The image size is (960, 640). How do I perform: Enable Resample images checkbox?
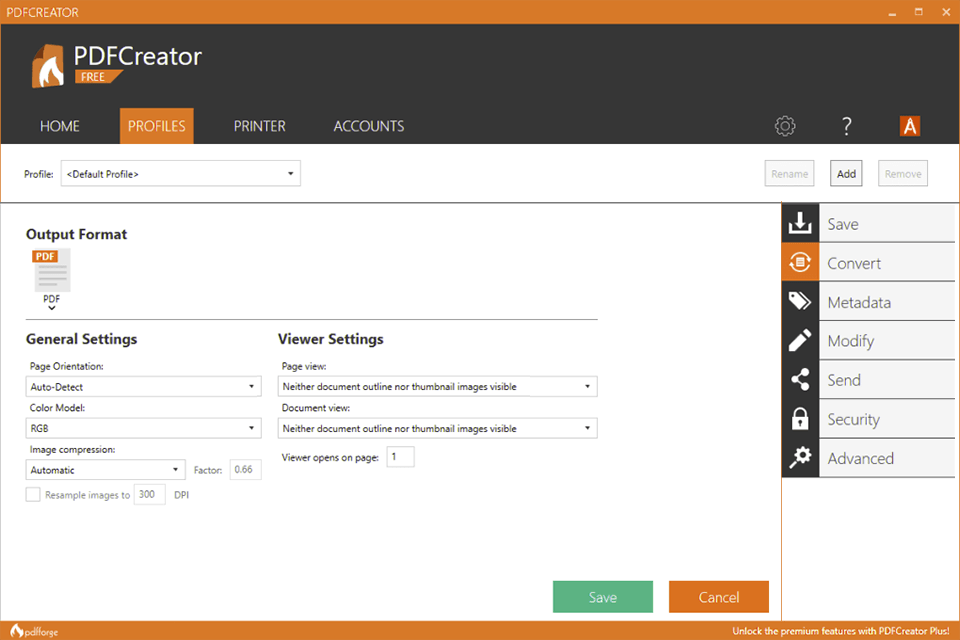[33, 494]
